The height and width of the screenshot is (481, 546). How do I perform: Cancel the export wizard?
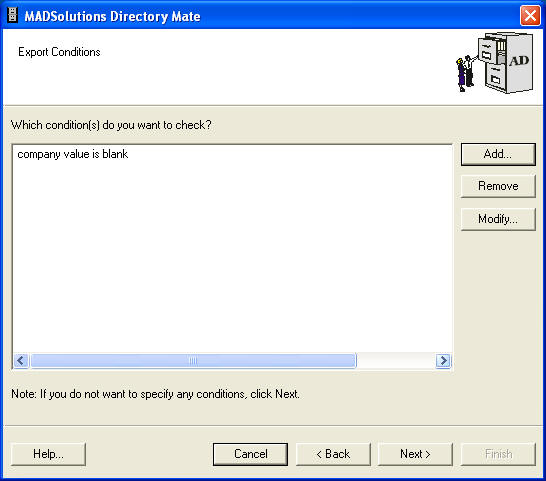pyautogui.click(x=250, y=454)
